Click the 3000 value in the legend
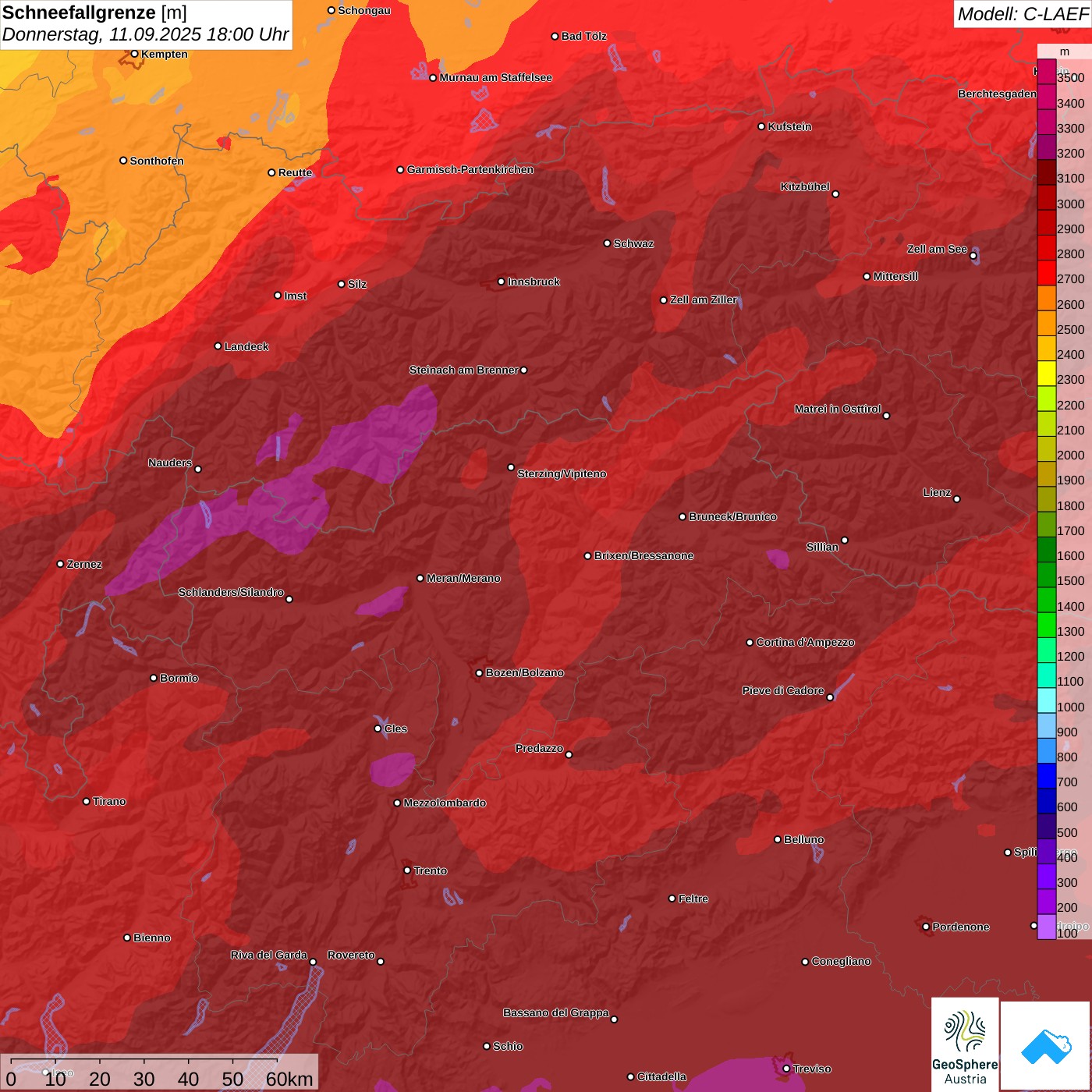The height and width of the screenshot is (1092, 1092). 1070,204
